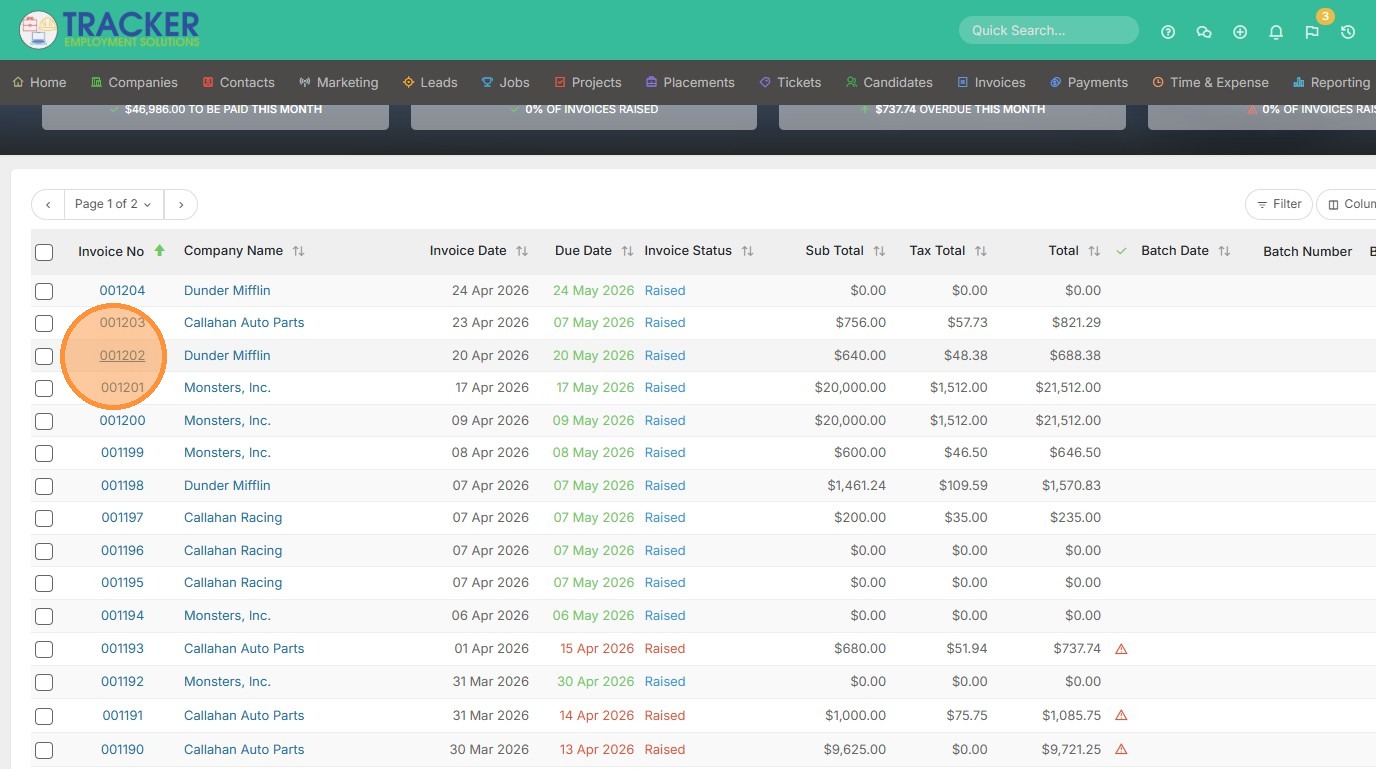Open the Placements menu item

coord(690,82)
